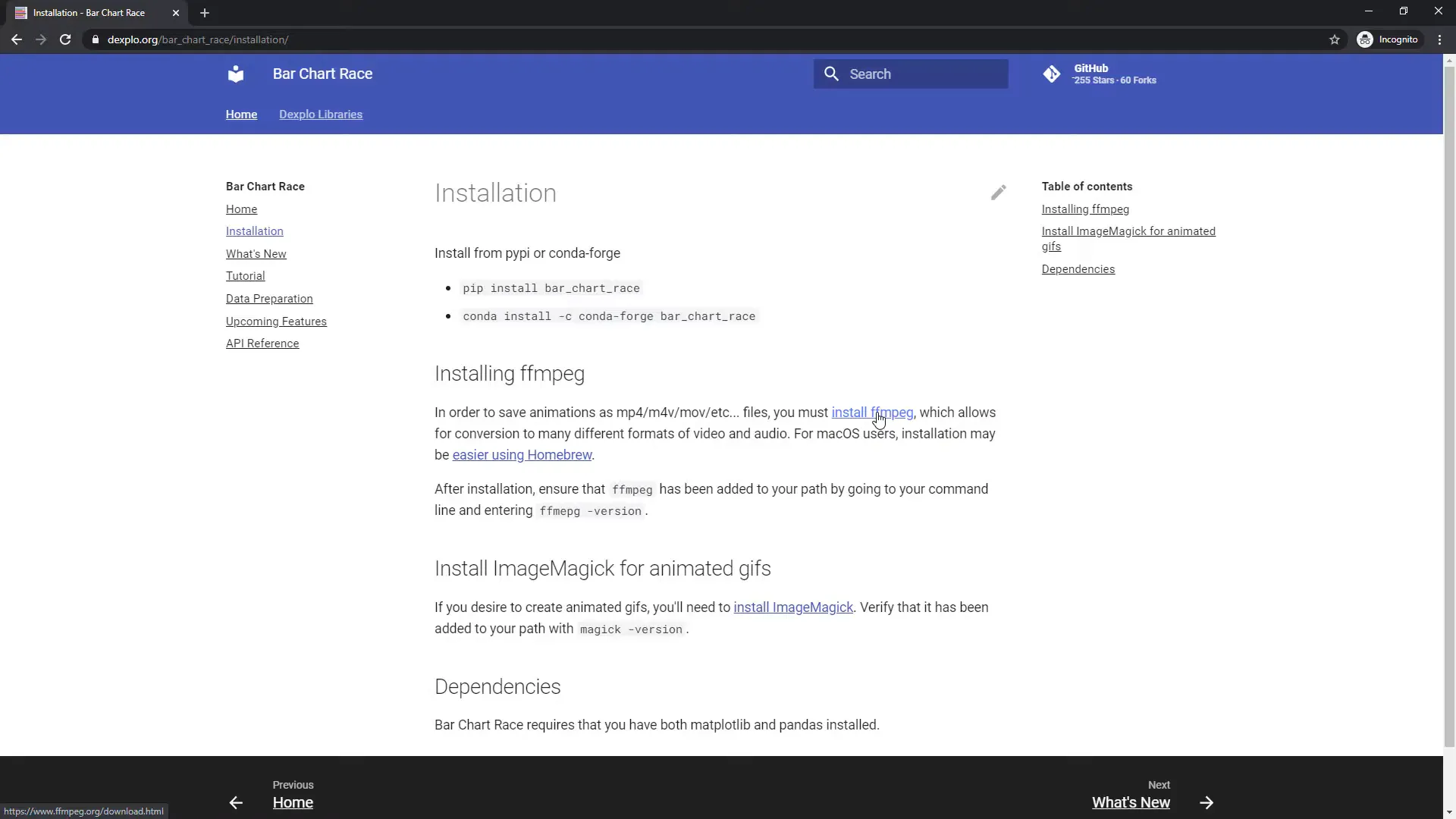Follow the install ffmpeg hyperlink
The width and height of the screenshot is (1456, 819).
[872, 413]
